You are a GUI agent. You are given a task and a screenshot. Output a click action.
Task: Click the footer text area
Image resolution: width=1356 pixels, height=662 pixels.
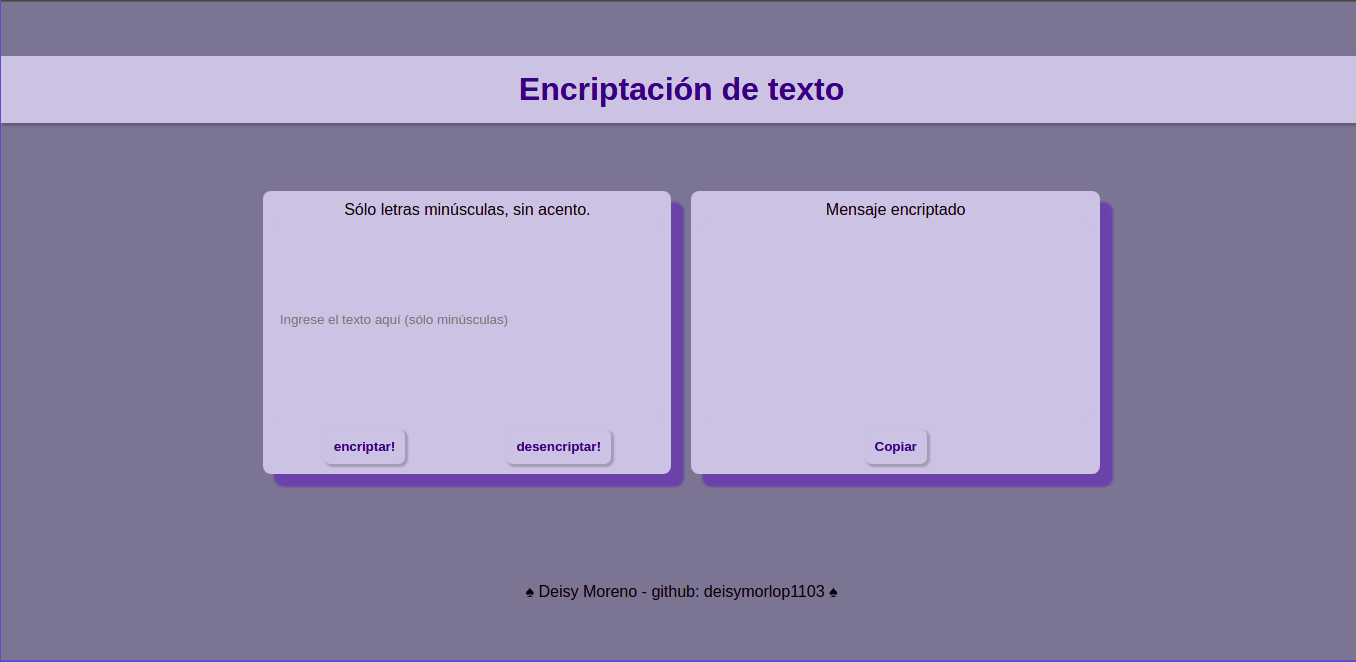[681, 591]
